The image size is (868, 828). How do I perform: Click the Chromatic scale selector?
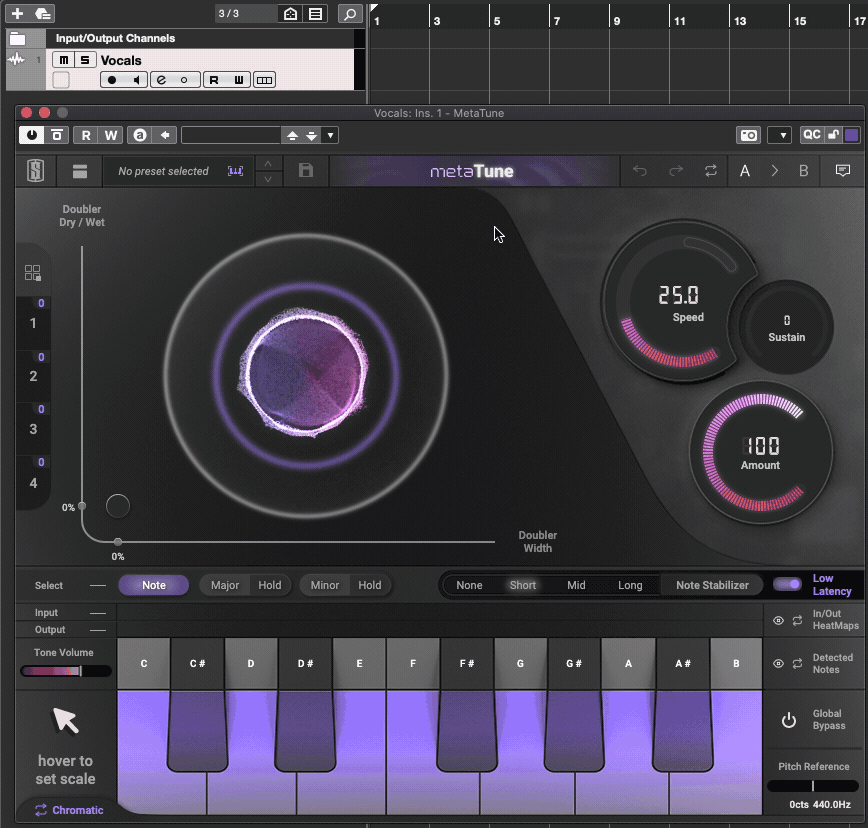pyautogui.click(x=69, y=810)
